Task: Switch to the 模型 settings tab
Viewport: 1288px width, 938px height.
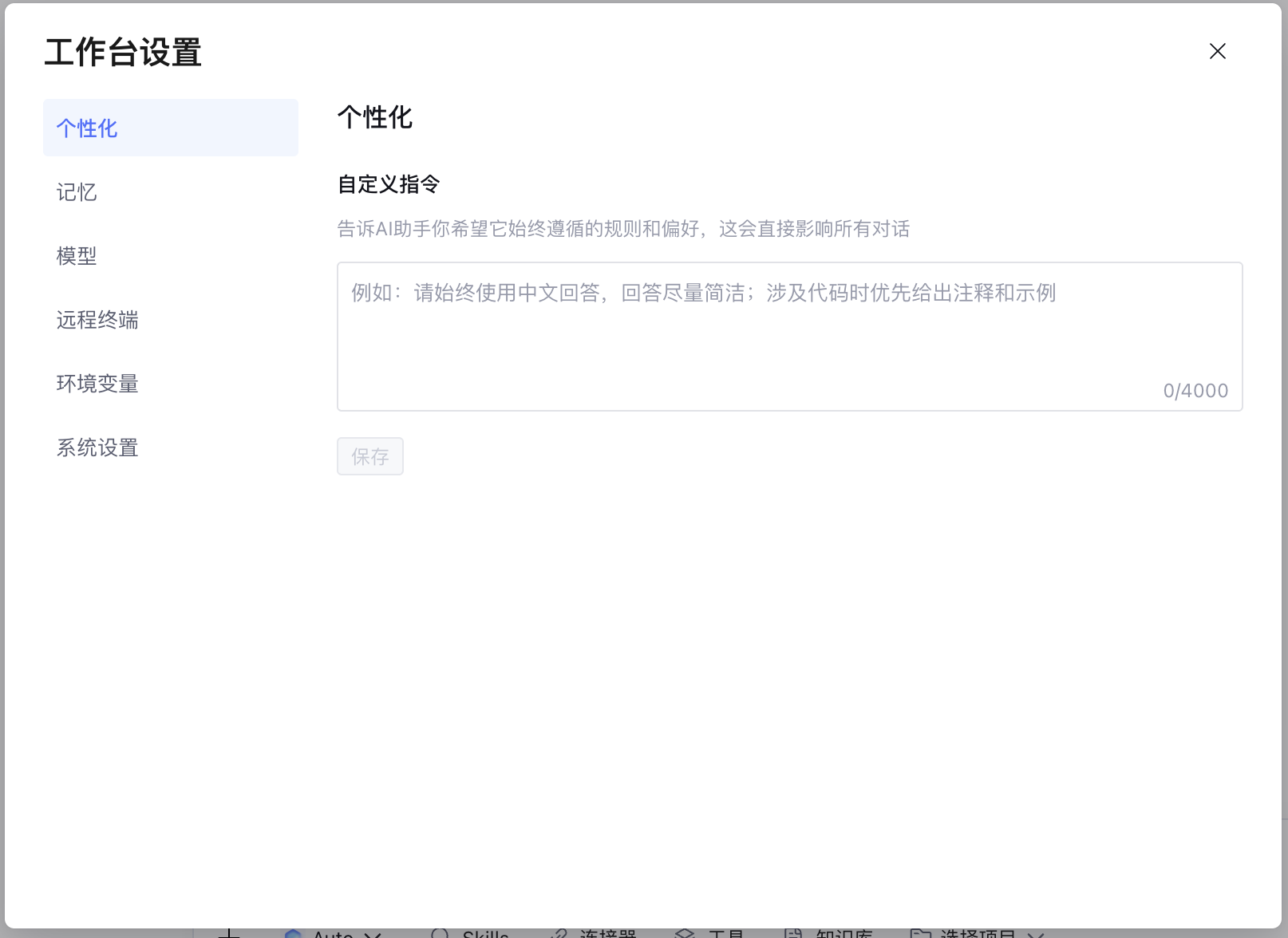Action: click(171, 255)
